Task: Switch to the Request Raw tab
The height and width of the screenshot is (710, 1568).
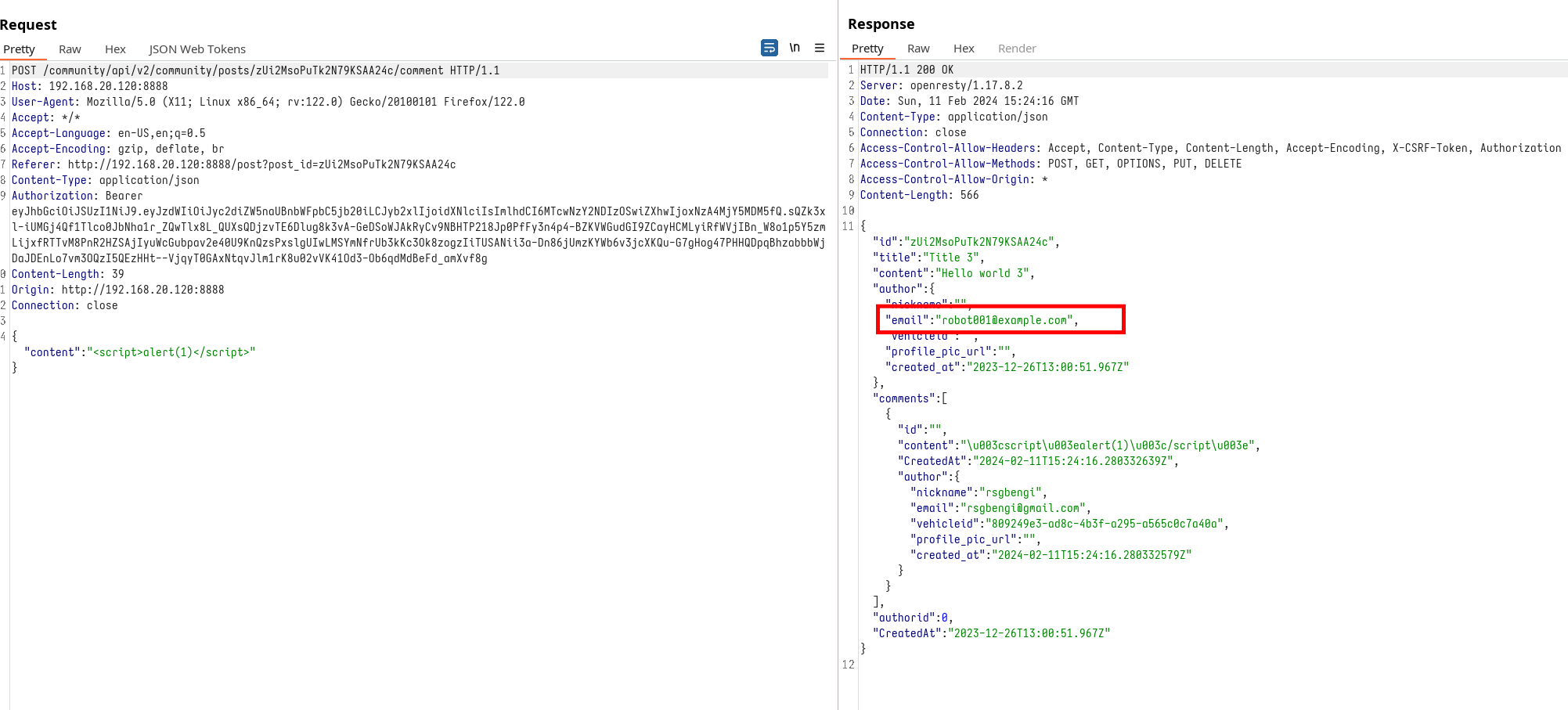Action: 70,49
